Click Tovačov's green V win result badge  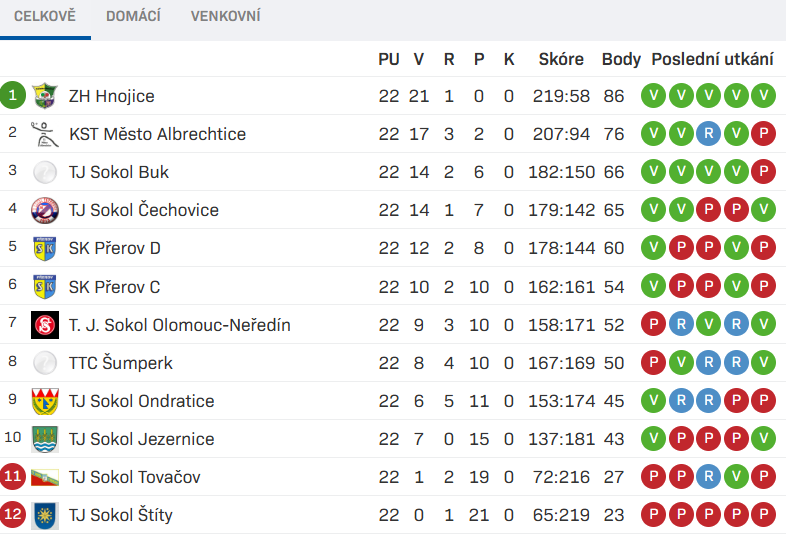click(x=736, y=477)
